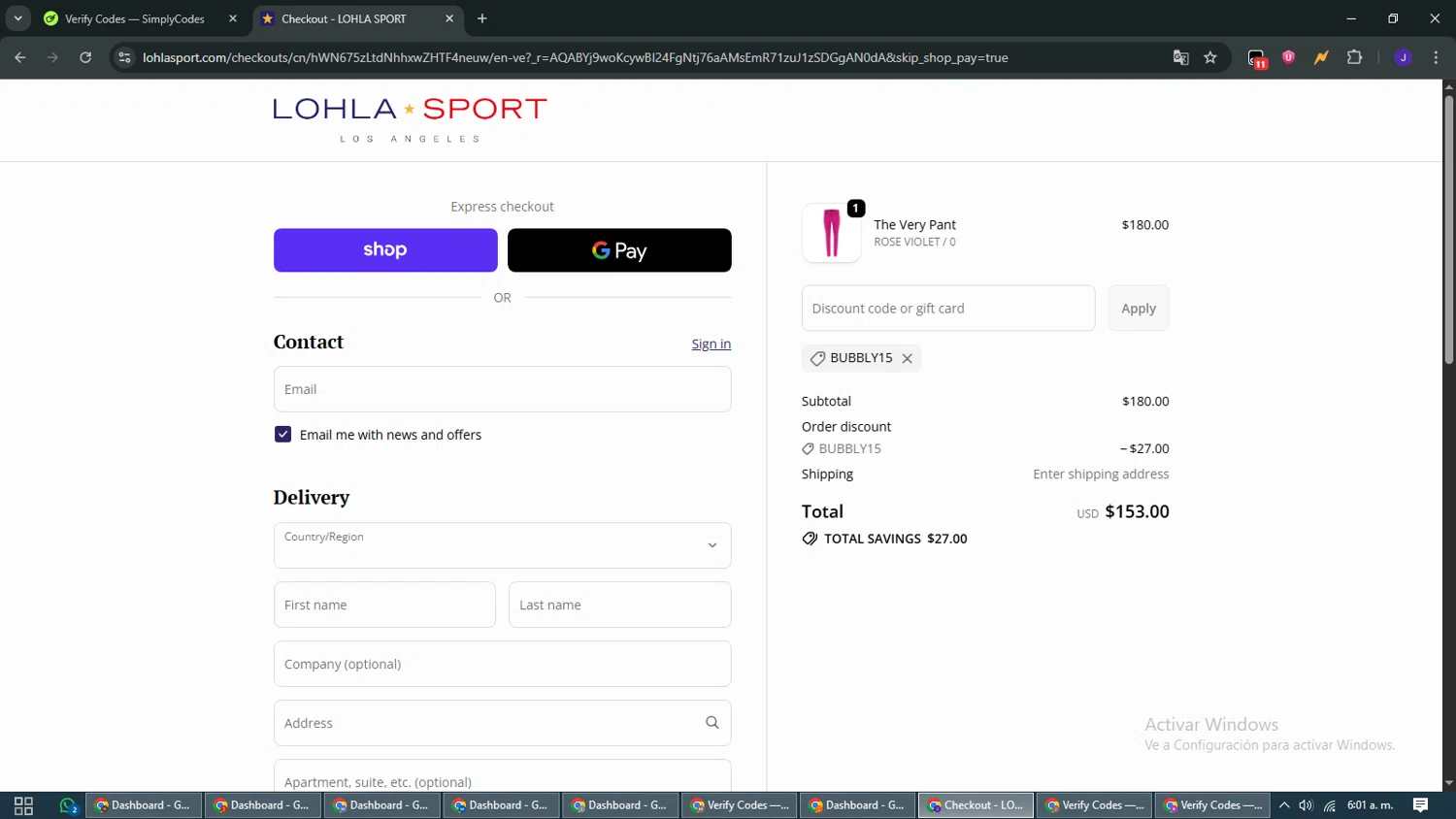1456x819 pixels.
Task: Go back to the previous page
Action: tap(20, 57)
